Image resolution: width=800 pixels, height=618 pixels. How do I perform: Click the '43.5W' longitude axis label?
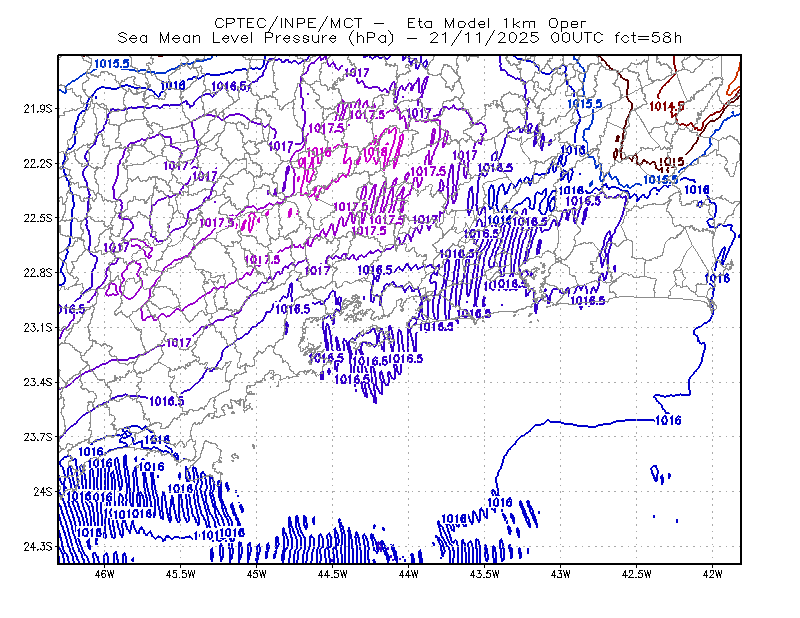click(484, 574)
